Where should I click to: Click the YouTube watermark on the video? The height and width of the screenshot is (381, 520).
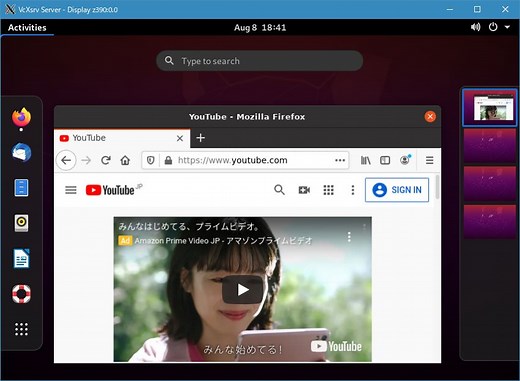[336, 346]
